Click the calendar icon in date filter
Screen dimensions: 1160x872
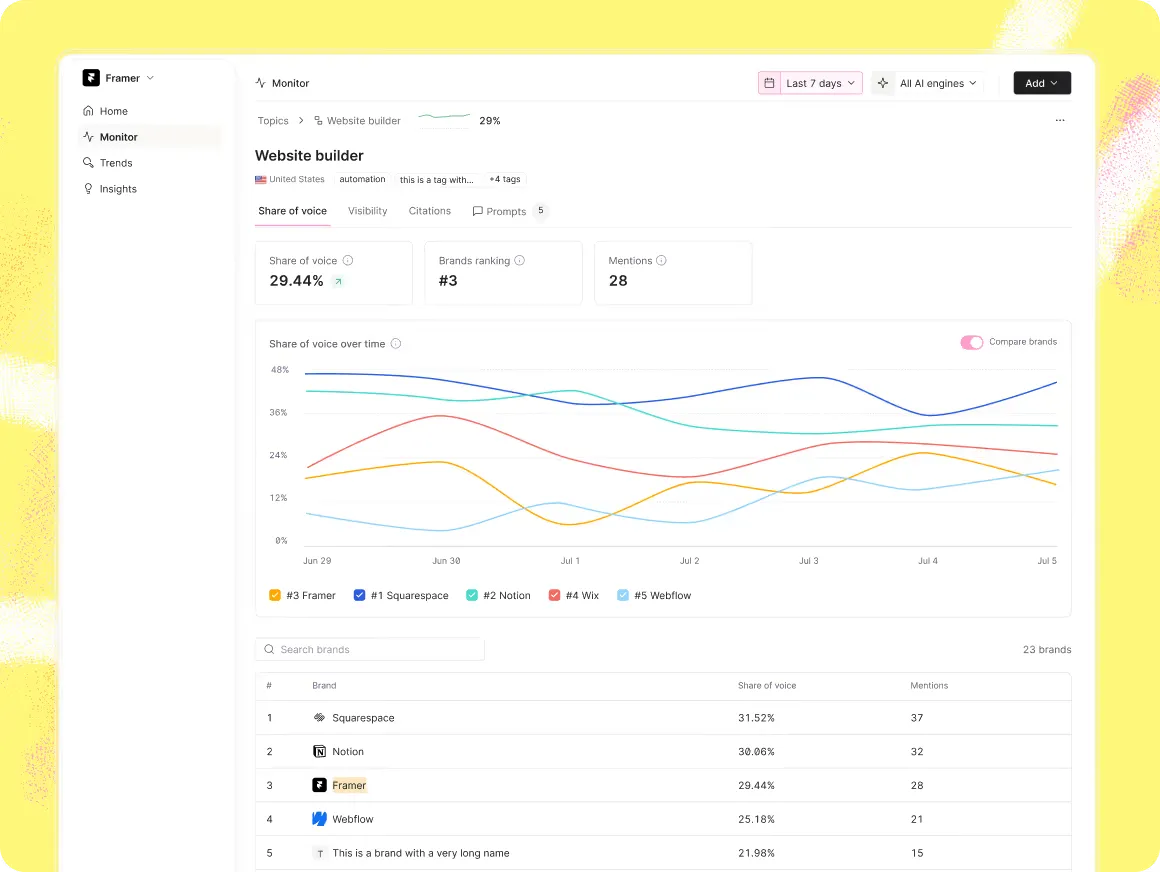(769, 83)
